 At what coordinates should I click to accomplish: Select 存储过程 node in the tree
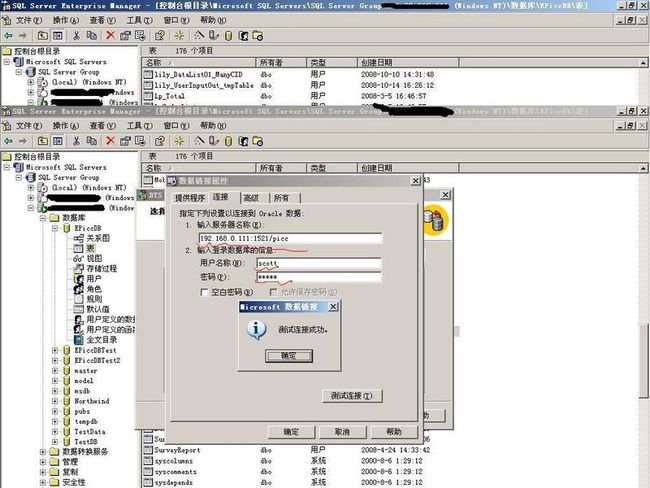(x=102, y=268)
